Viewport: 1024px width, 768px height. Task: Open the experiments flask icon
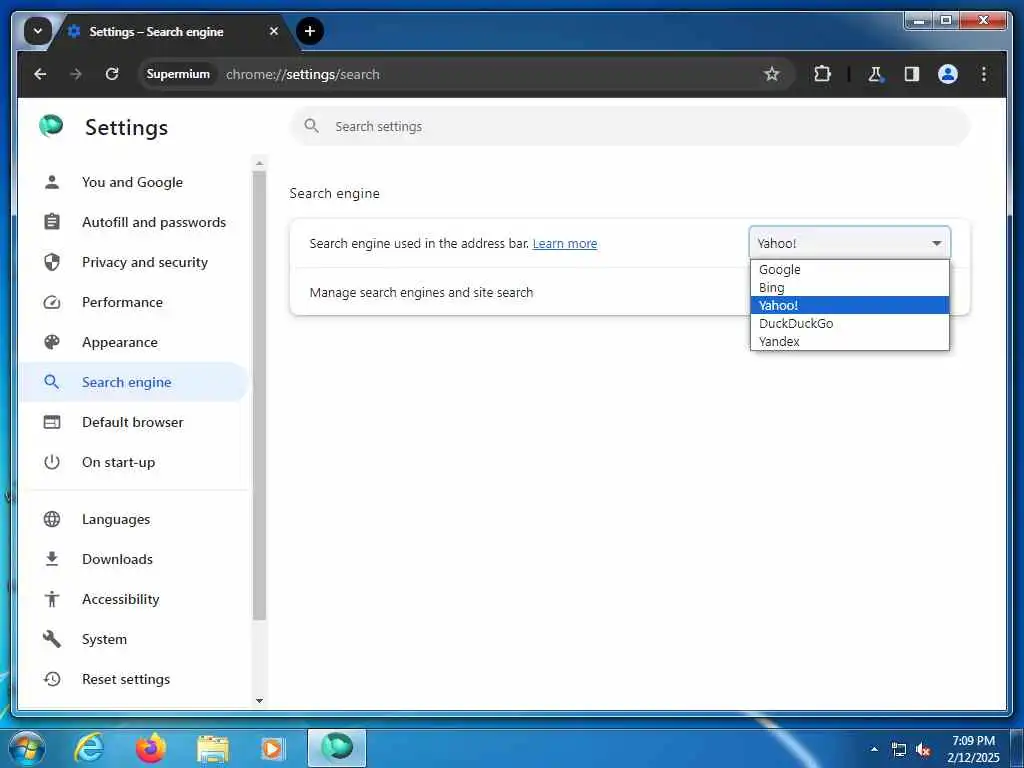coord(875,74)
